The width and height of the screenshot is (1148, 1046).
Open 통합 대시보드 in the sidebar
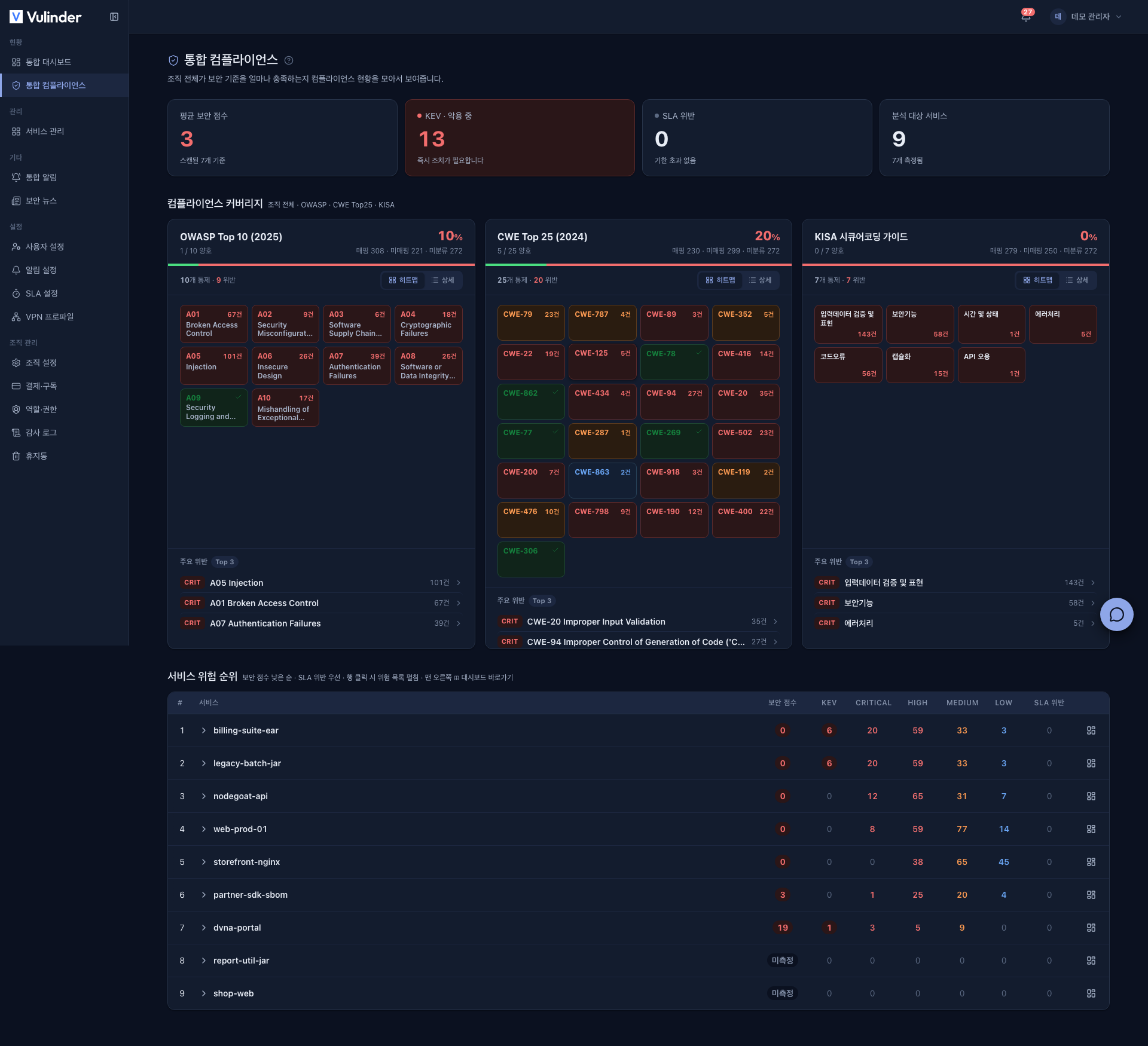[x=64, y=62]
